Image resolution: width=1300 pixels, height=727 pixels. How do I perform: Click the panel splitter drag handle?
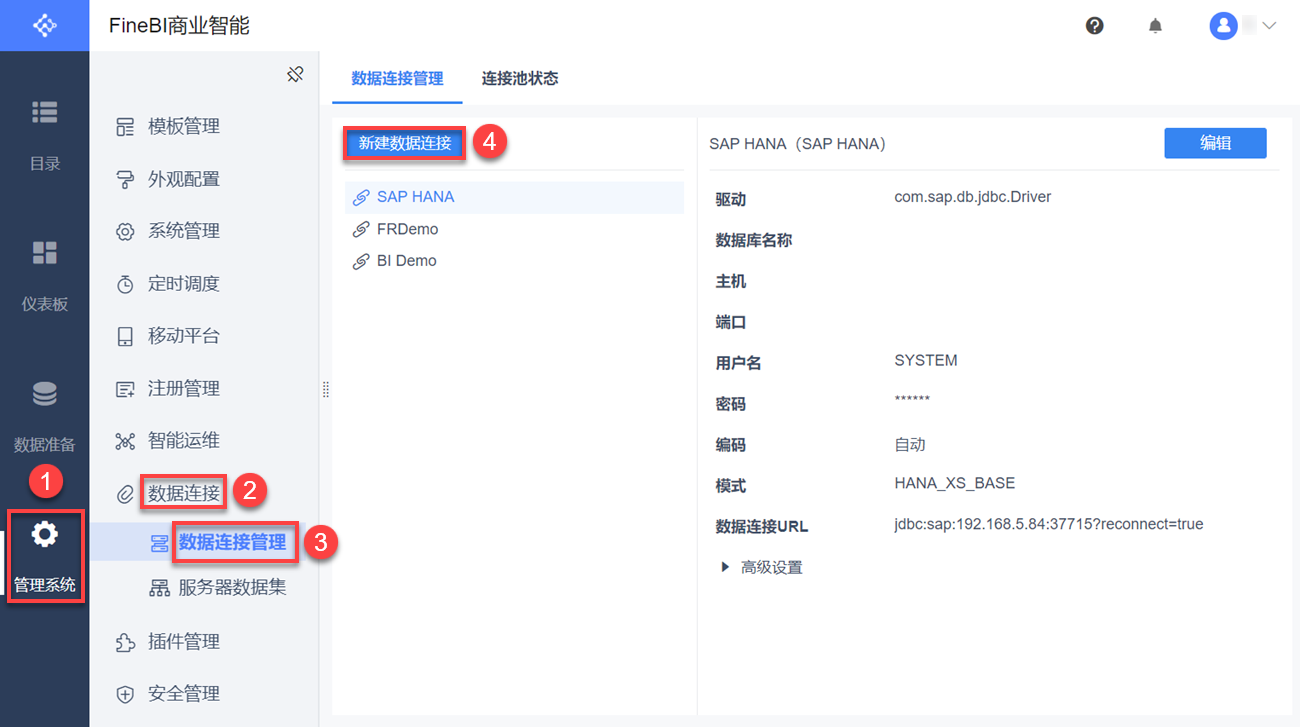pyautogui.click(x=325, y=390)
